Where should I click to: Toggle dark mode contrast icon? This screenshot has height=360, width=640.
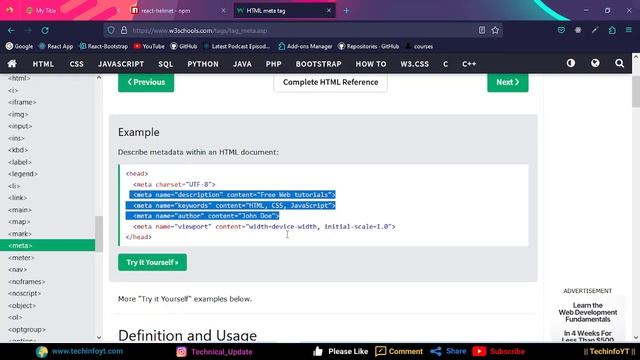coord(571,63)
